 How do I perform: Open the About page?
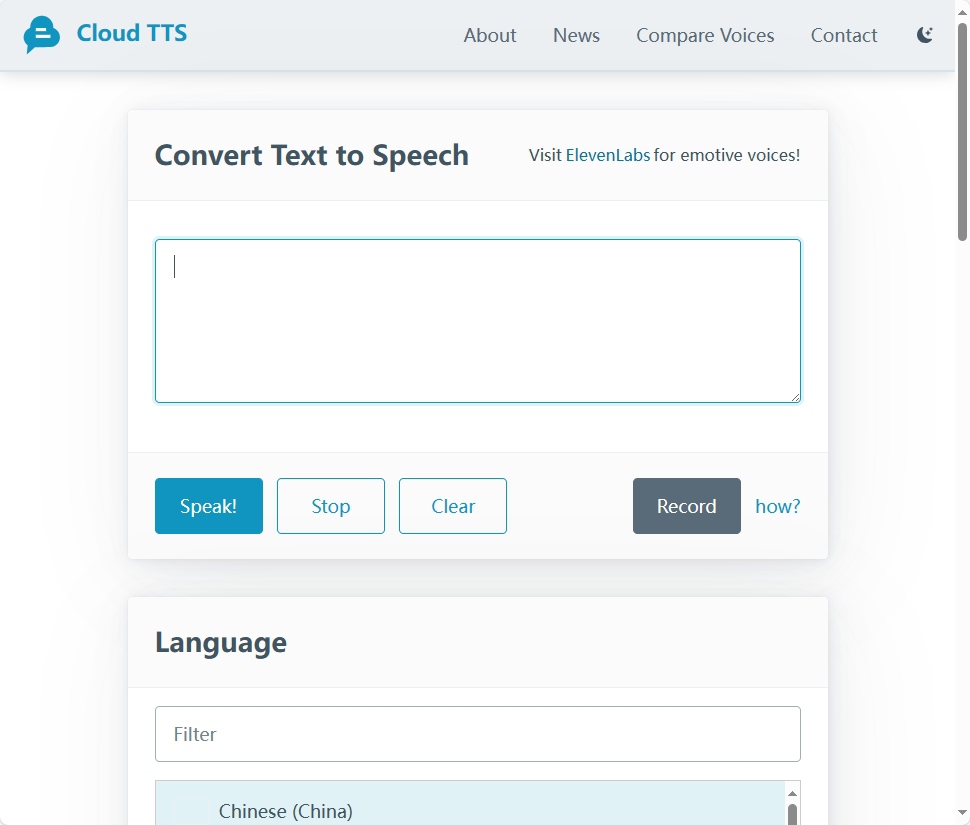[490, 35]
